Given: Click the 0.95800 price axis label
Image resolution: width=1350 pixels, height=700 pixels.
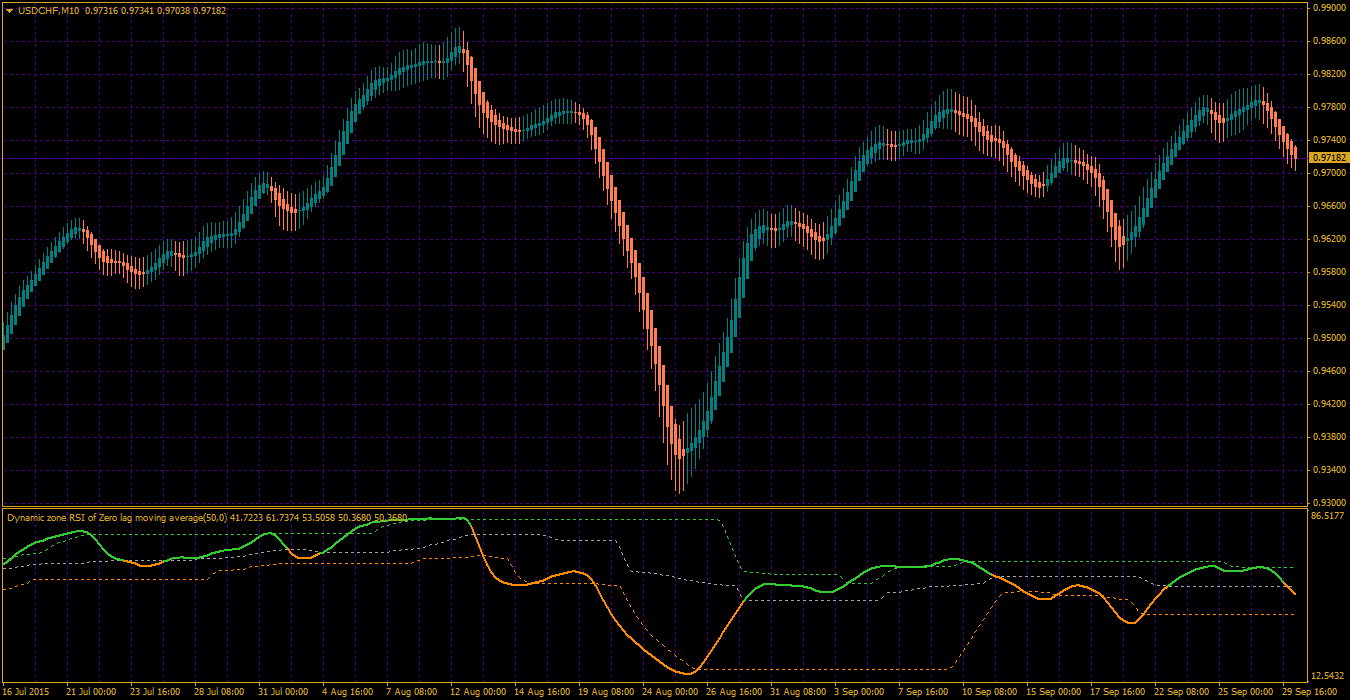Looking at the screenshot, I should click(x=1328, y=272).
